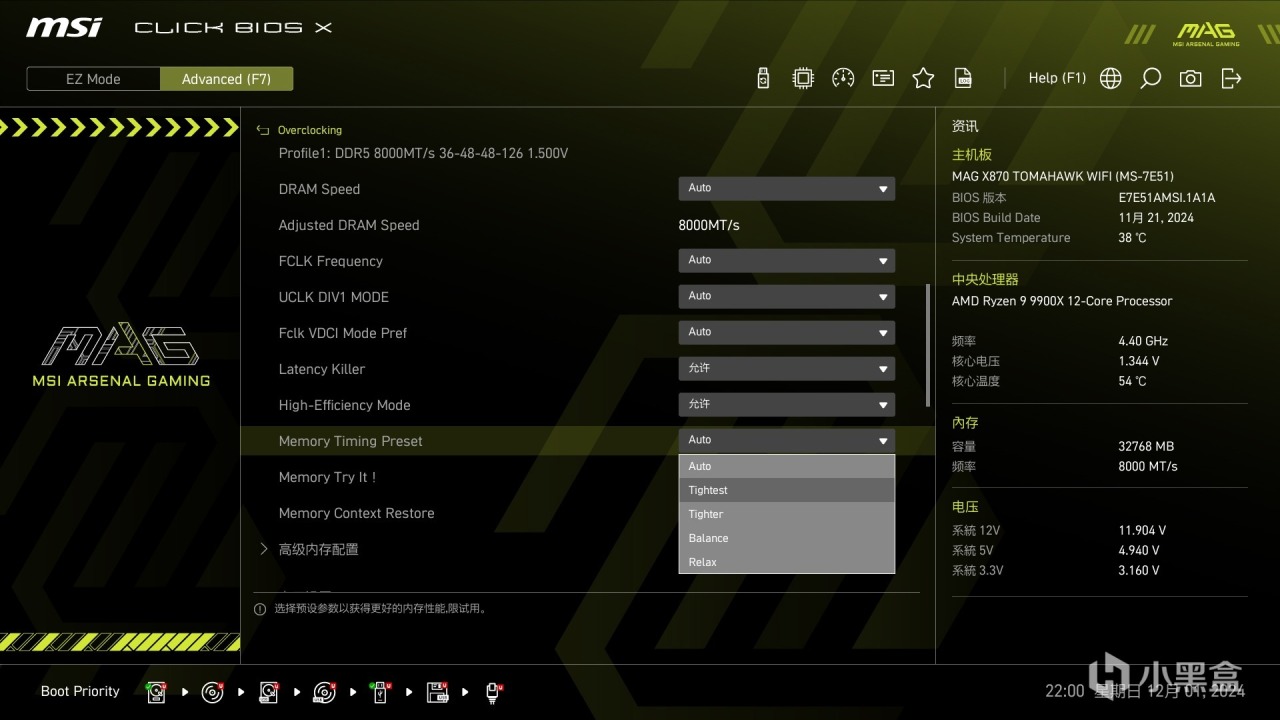
Task: Change language via the globe icon
Action: (1111, 78)
